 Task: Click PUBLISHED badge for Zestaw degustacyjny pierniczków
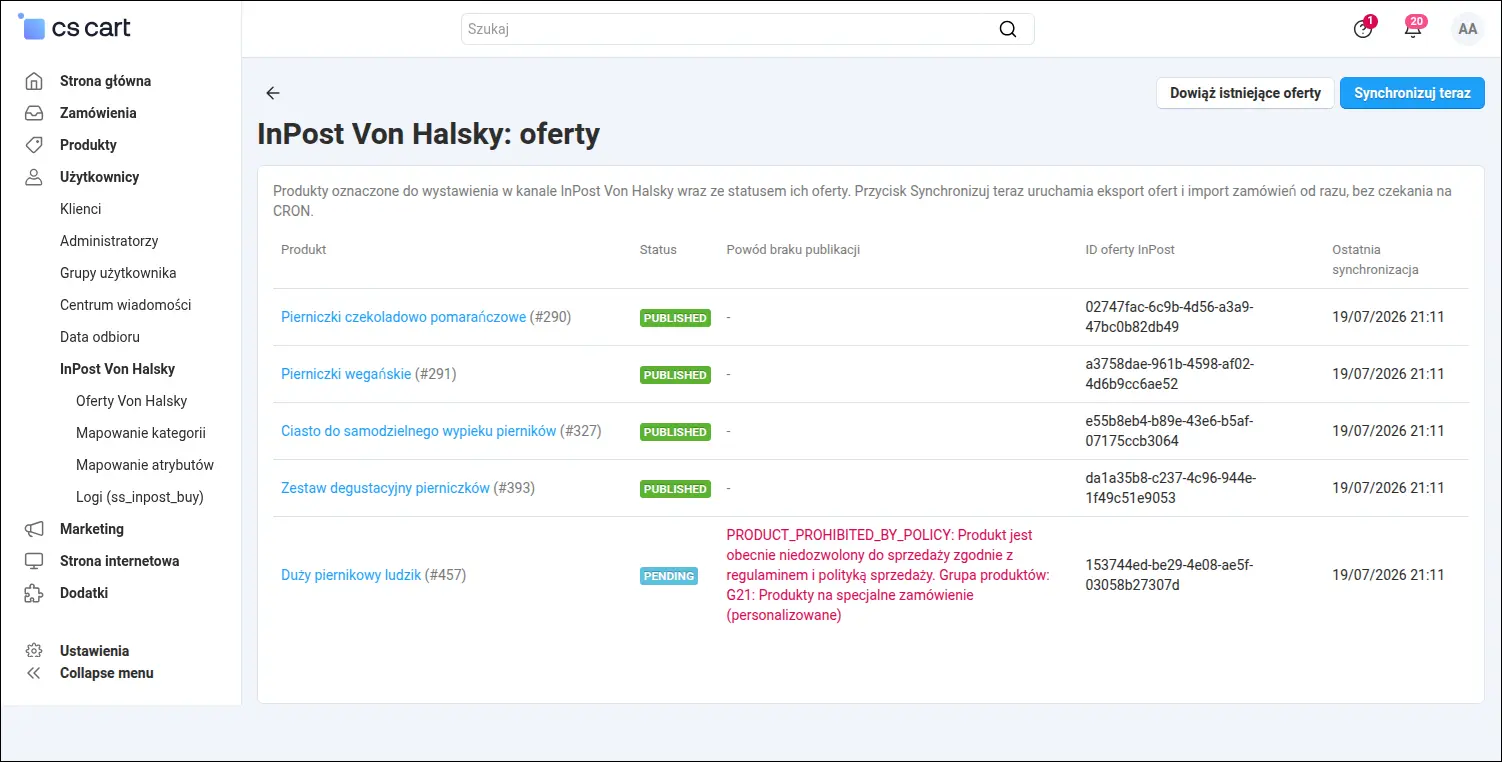click(x=675, y=489)
